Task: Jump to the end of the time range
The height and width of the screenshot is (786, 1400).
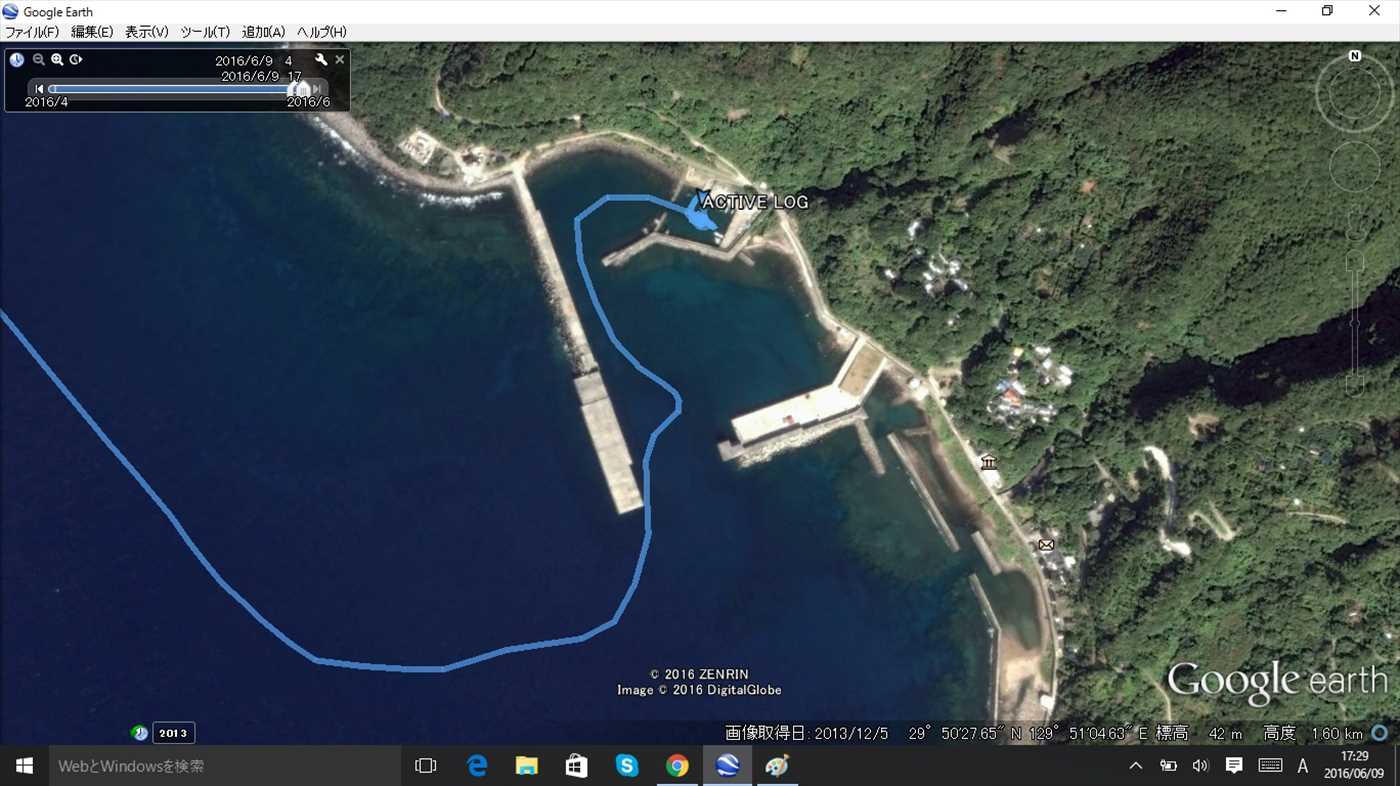Action: (x=317, y=89)
